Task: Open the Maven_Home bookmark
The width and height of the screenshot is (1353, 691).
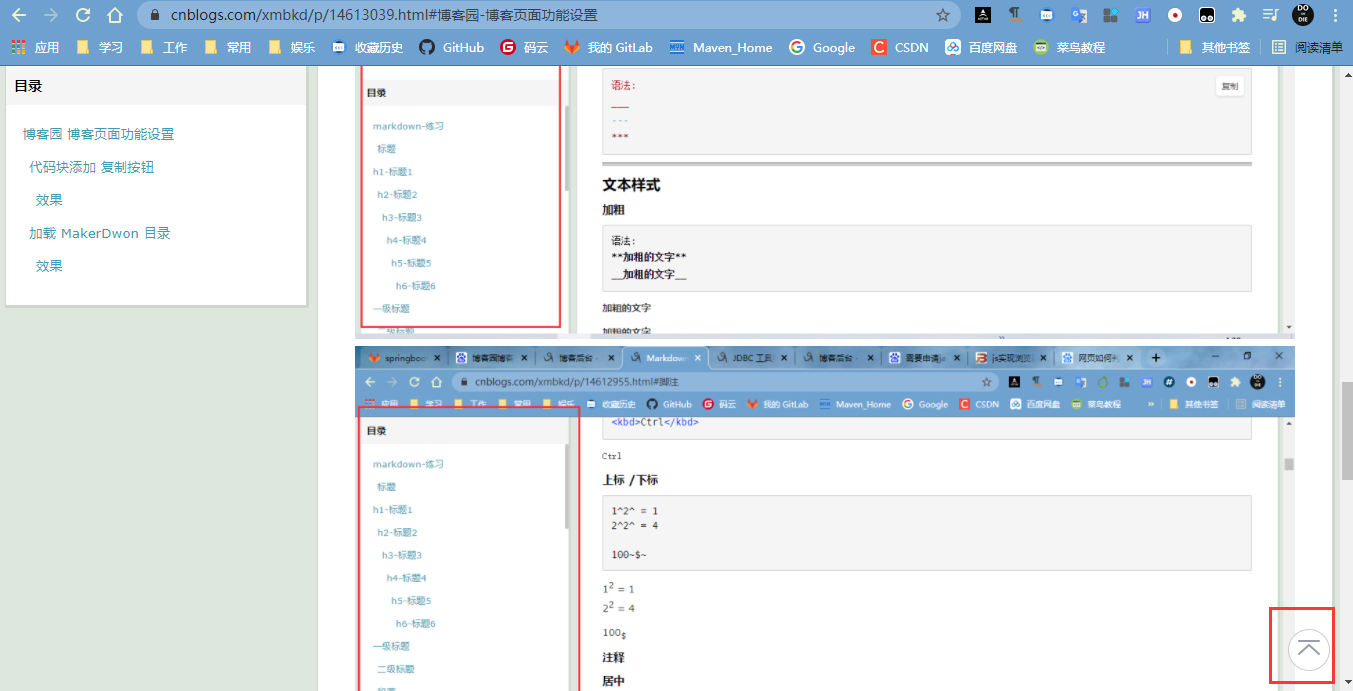Action: [x=720, y=47]
